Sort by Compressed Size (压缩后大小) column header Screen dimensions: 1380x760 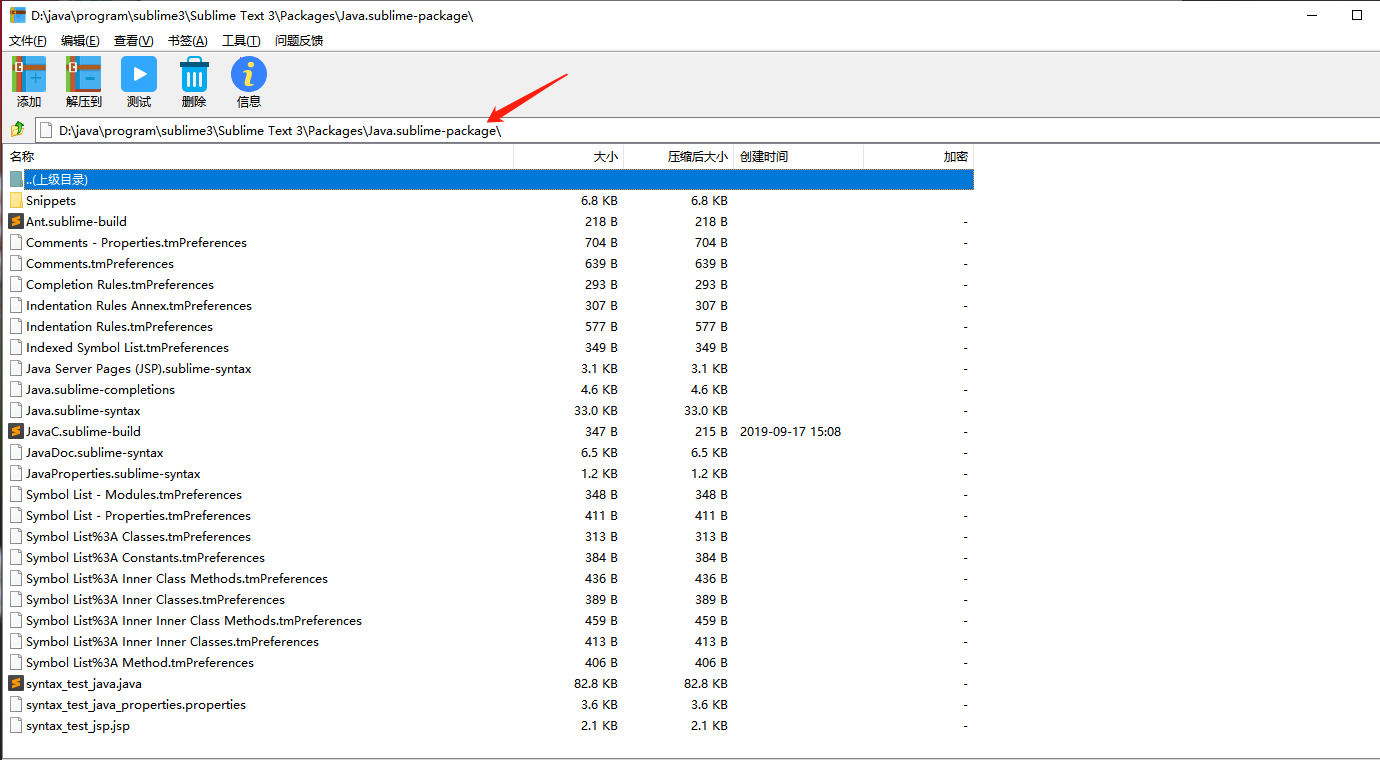click(x=679, y=157)
